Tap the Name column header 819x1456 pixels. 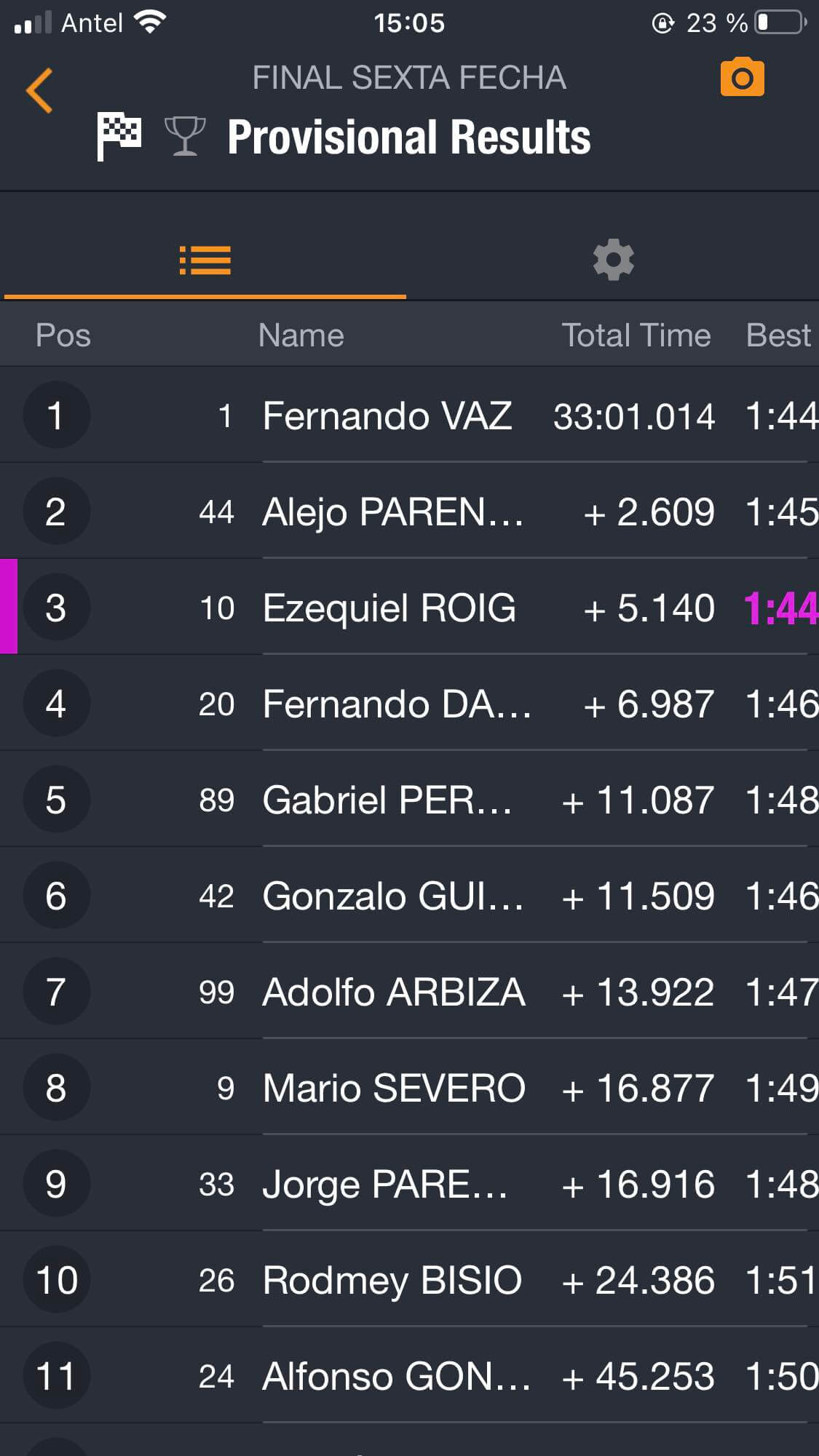(301, 335)
